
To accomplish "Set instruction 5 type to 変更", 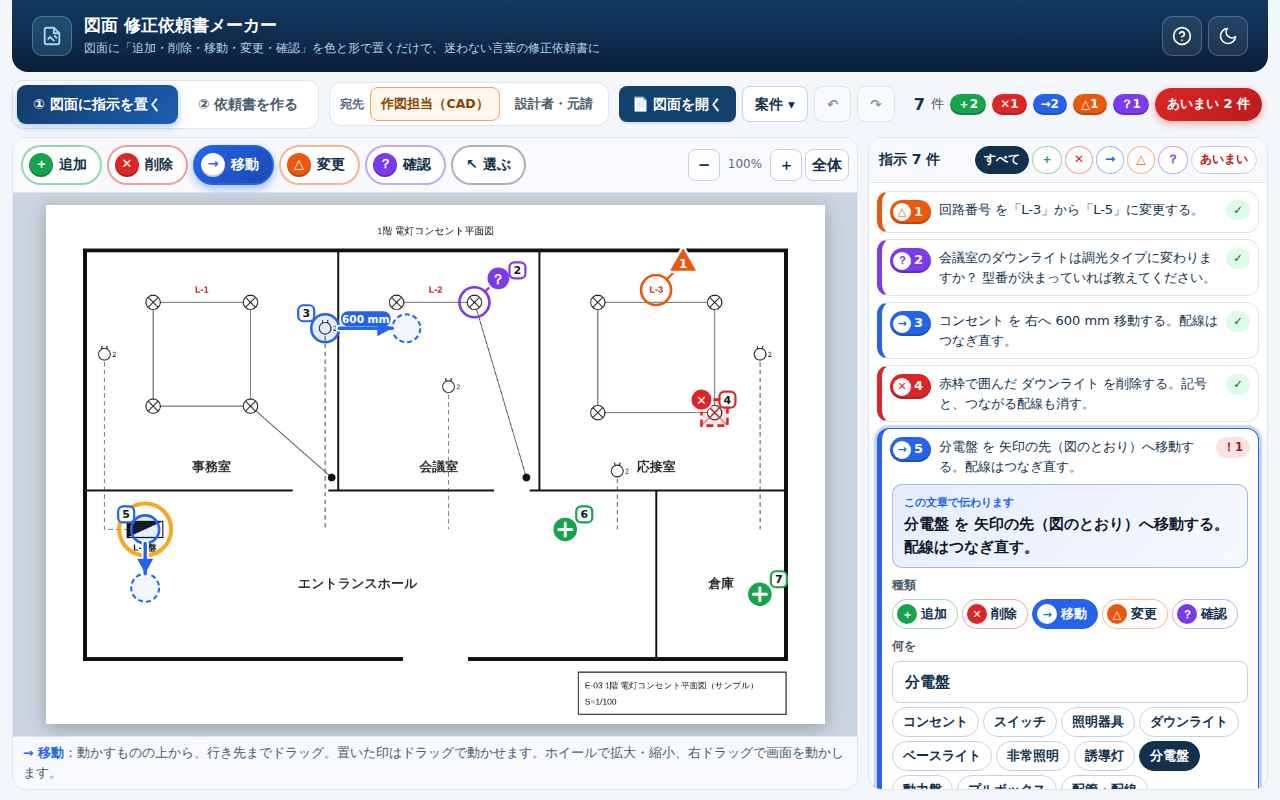I will pyautogui.click(x=1135, y=614).
